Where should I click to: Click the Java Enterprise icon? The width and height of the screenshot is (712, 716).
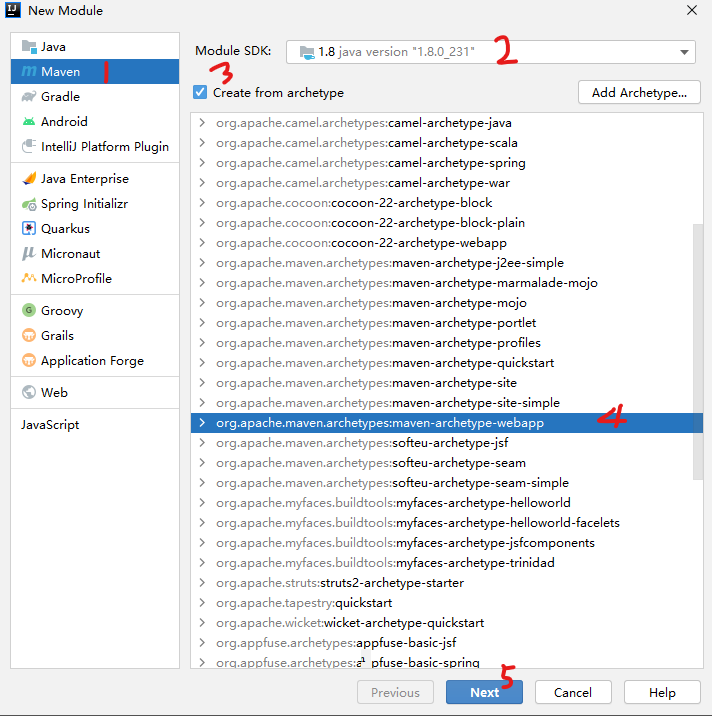pos(29,179)
